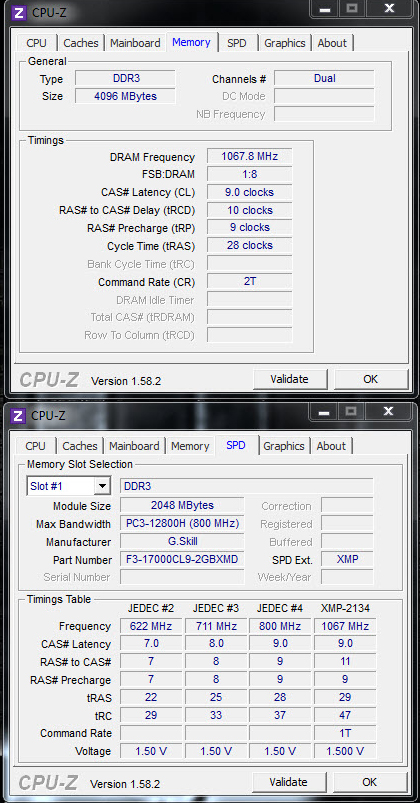The height and width of the screenshot is (803, 420).
Task: Click the 2048 MBytes Module Size field
Action: click(x=182, y=505)
